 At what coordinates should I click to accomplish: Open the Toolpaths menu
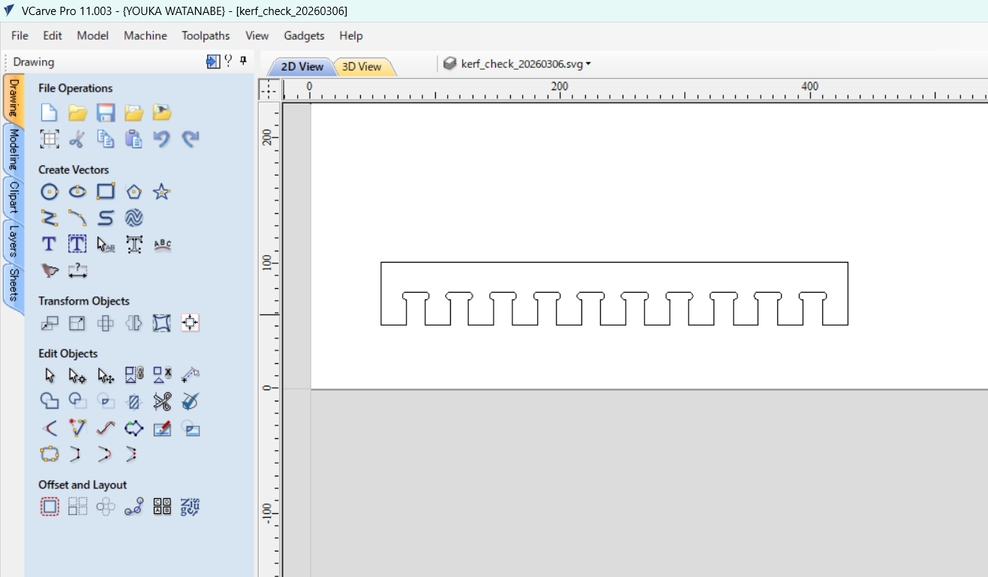pyautogui.click(x=206, y=36)
